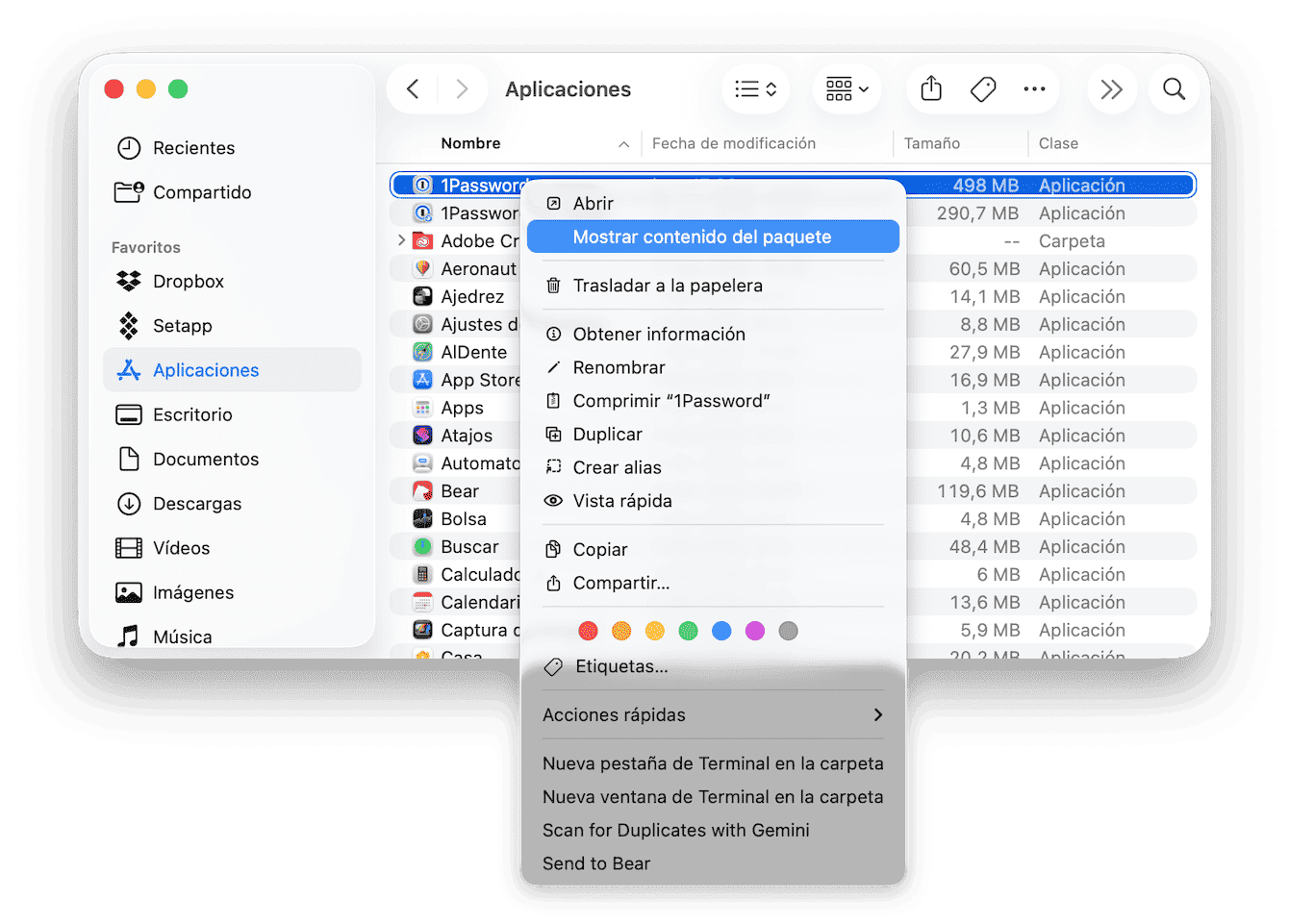Choose Scan for Duplicates with Gemini
1289x924 pixels.
(x=713, y=831)
